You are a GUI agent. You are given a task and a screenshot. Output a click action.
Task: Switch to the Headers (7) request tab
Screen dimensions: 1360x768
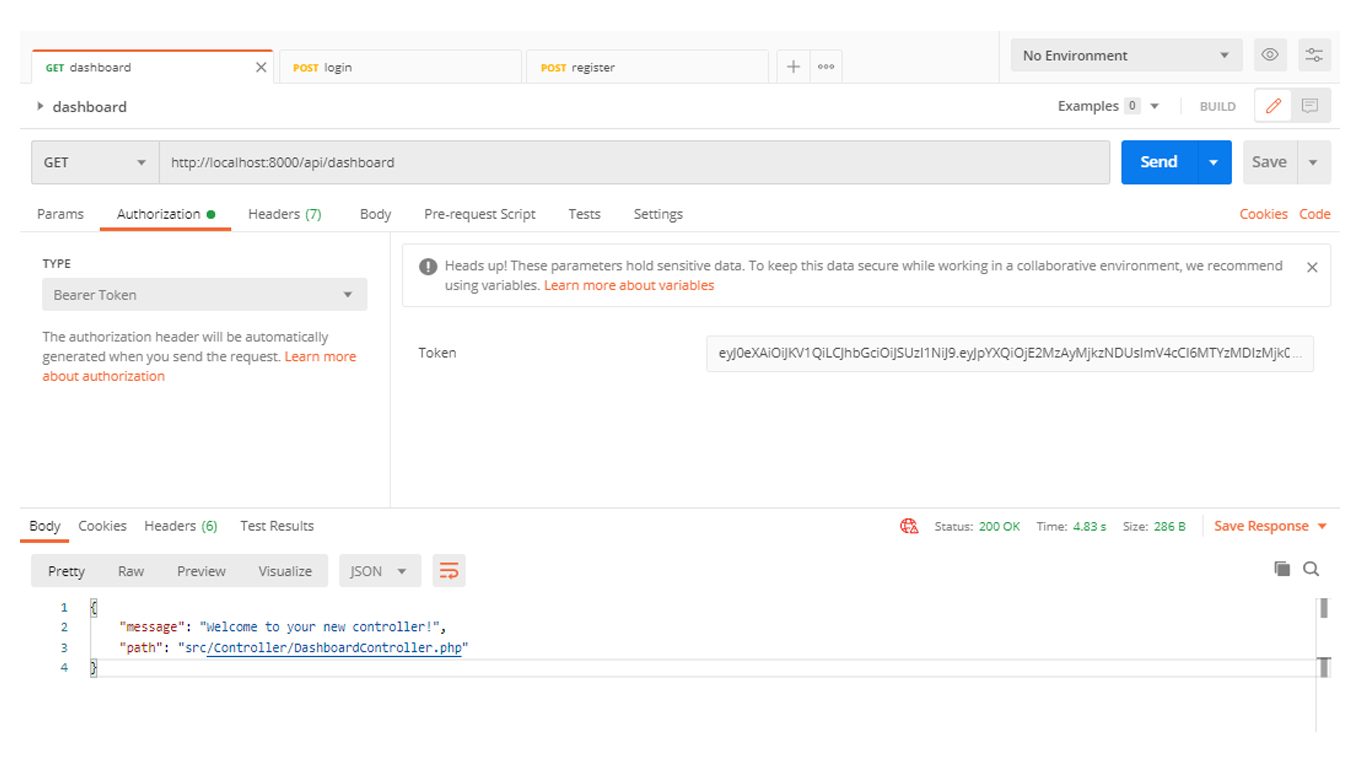coord(284,214)
